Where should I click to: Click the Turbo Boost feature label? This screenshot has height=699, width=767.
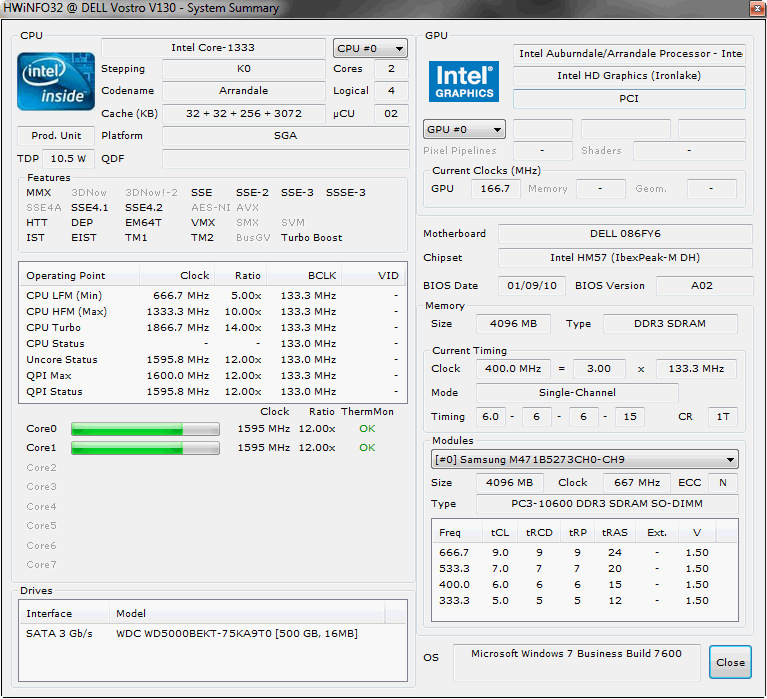pos(312,238)
